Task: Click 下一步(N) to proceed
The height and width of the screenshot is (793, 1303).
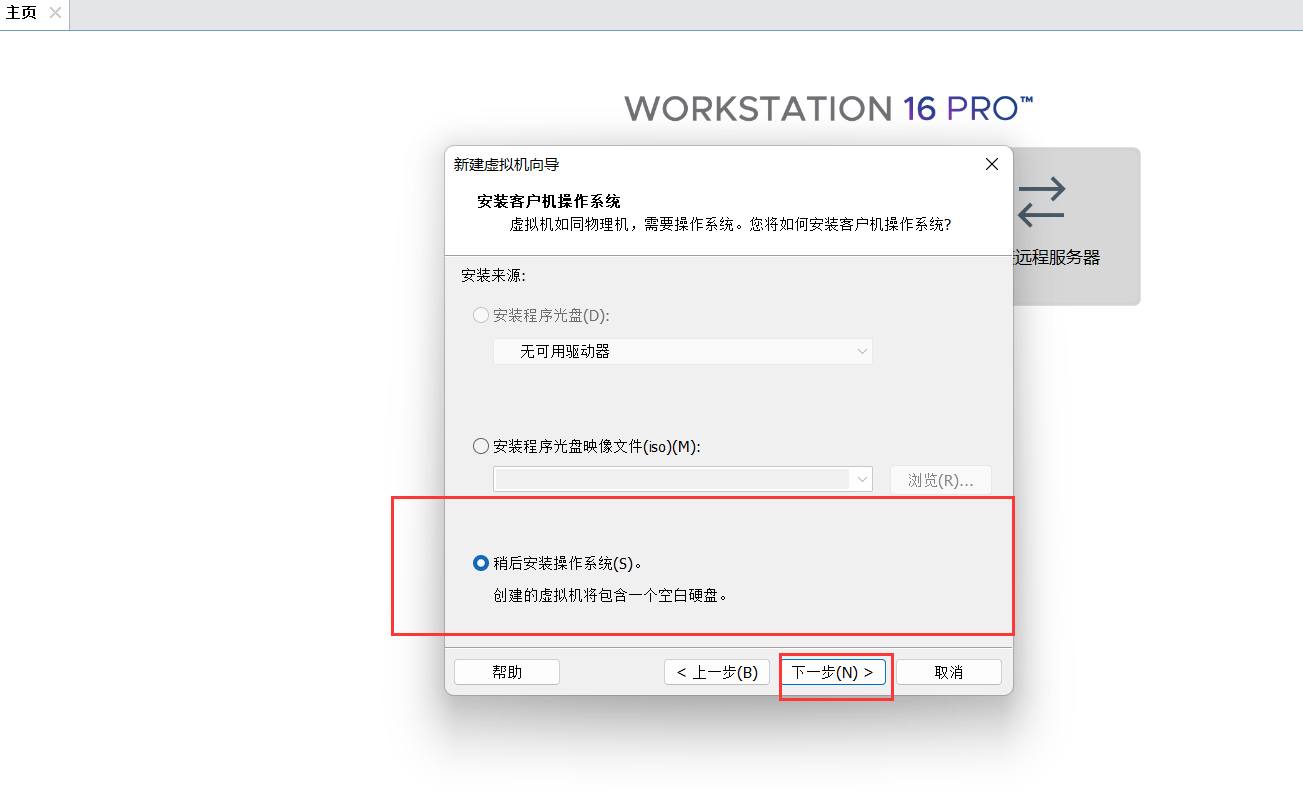Action: pos(833,672)
